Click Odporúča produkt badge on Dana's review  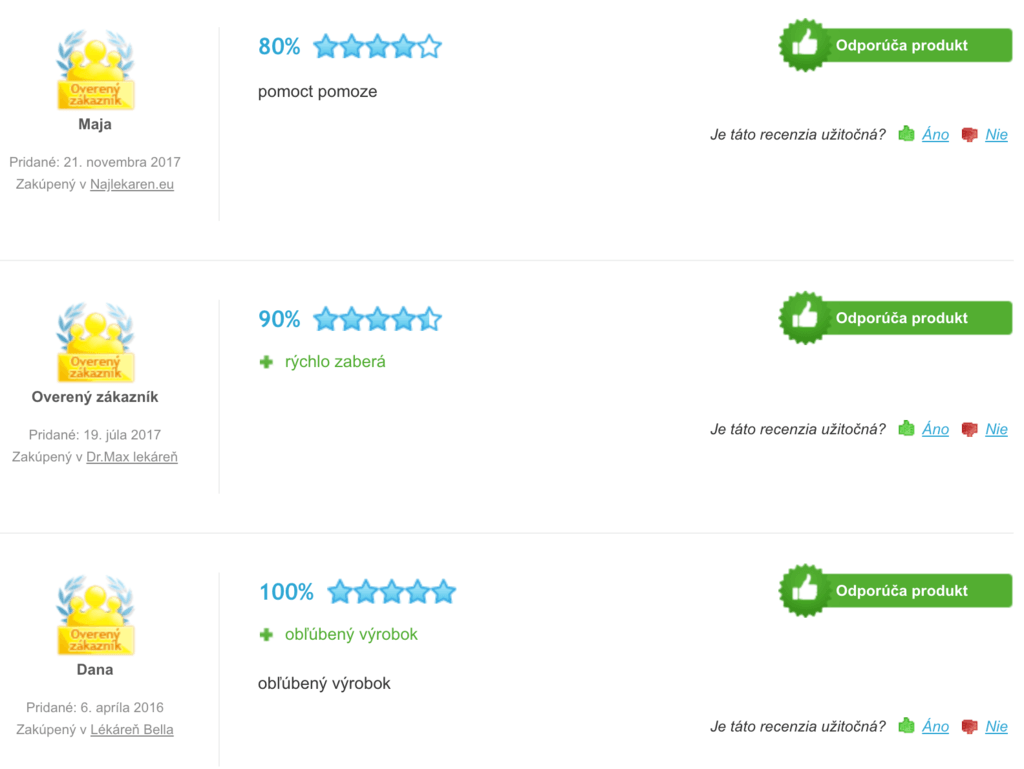coord(895,590)
